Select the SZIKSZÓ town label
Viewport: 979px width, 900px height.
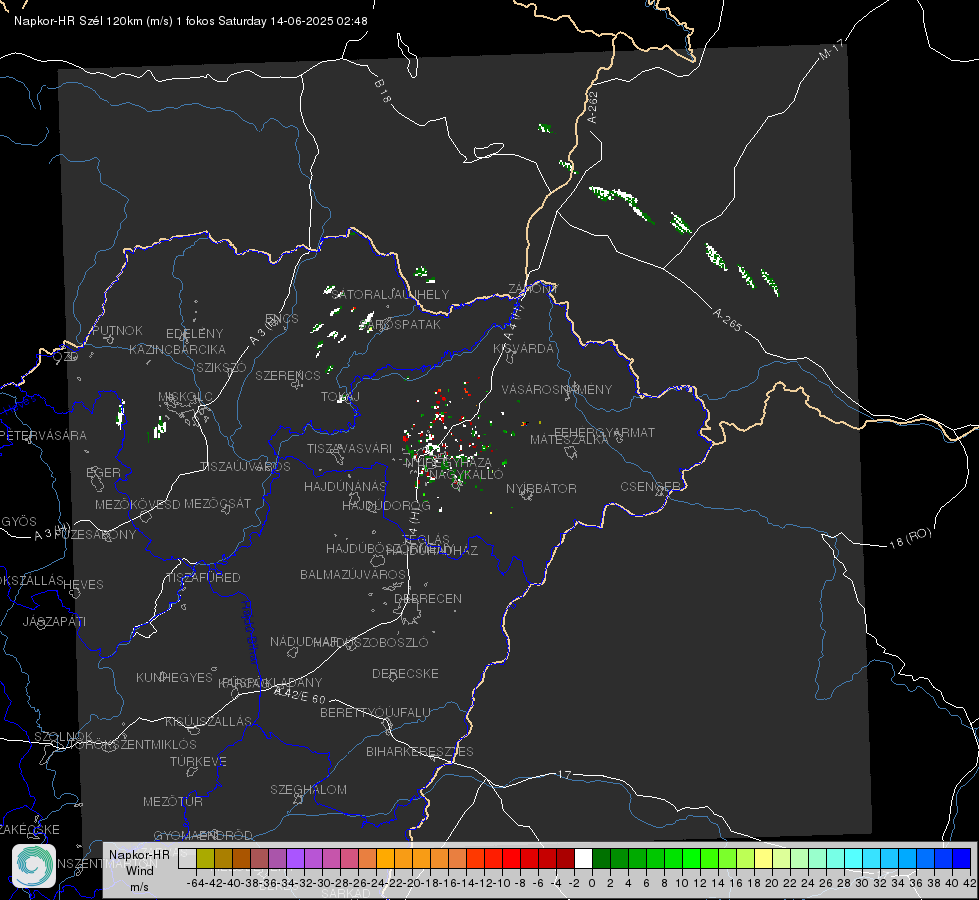pyautogui.click(x=221, y=367)
